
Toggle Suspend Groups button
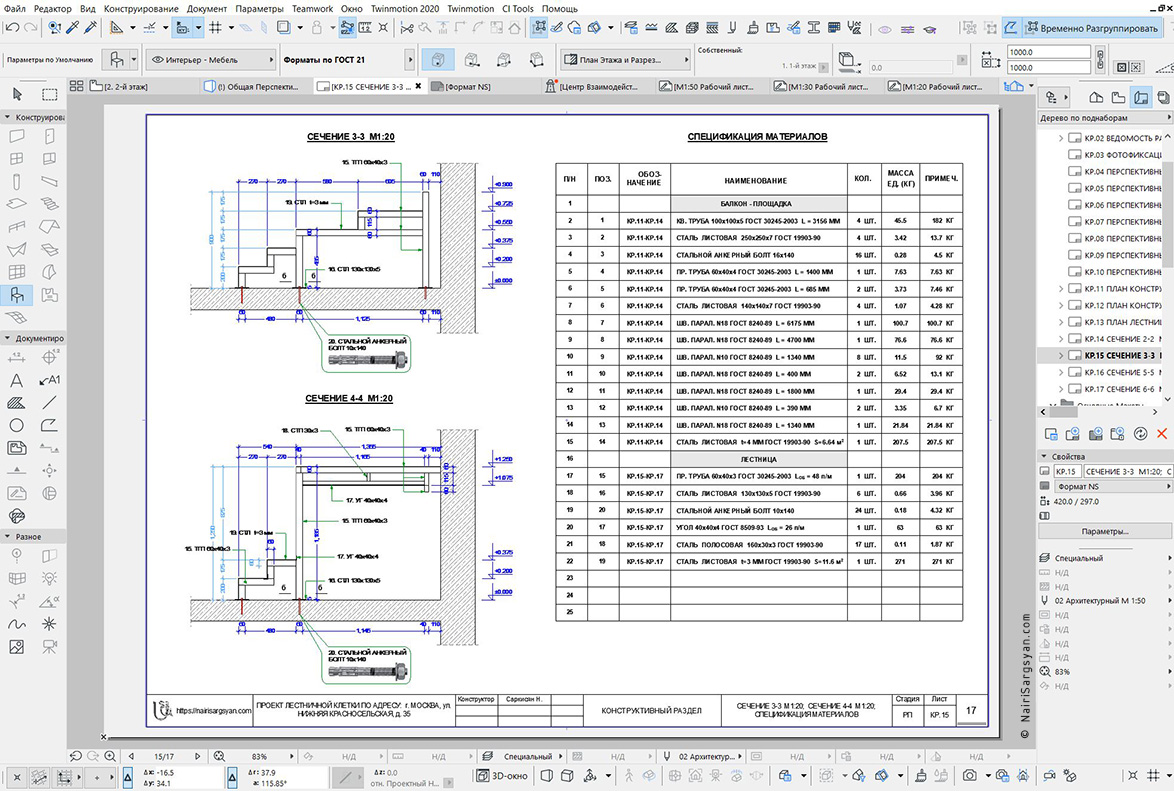1092,28
